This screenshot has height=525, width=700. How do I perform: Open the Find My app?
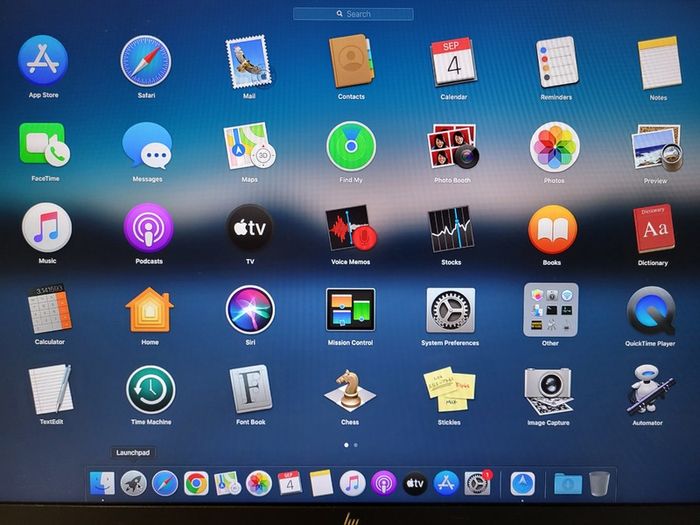tap(351, 146)
